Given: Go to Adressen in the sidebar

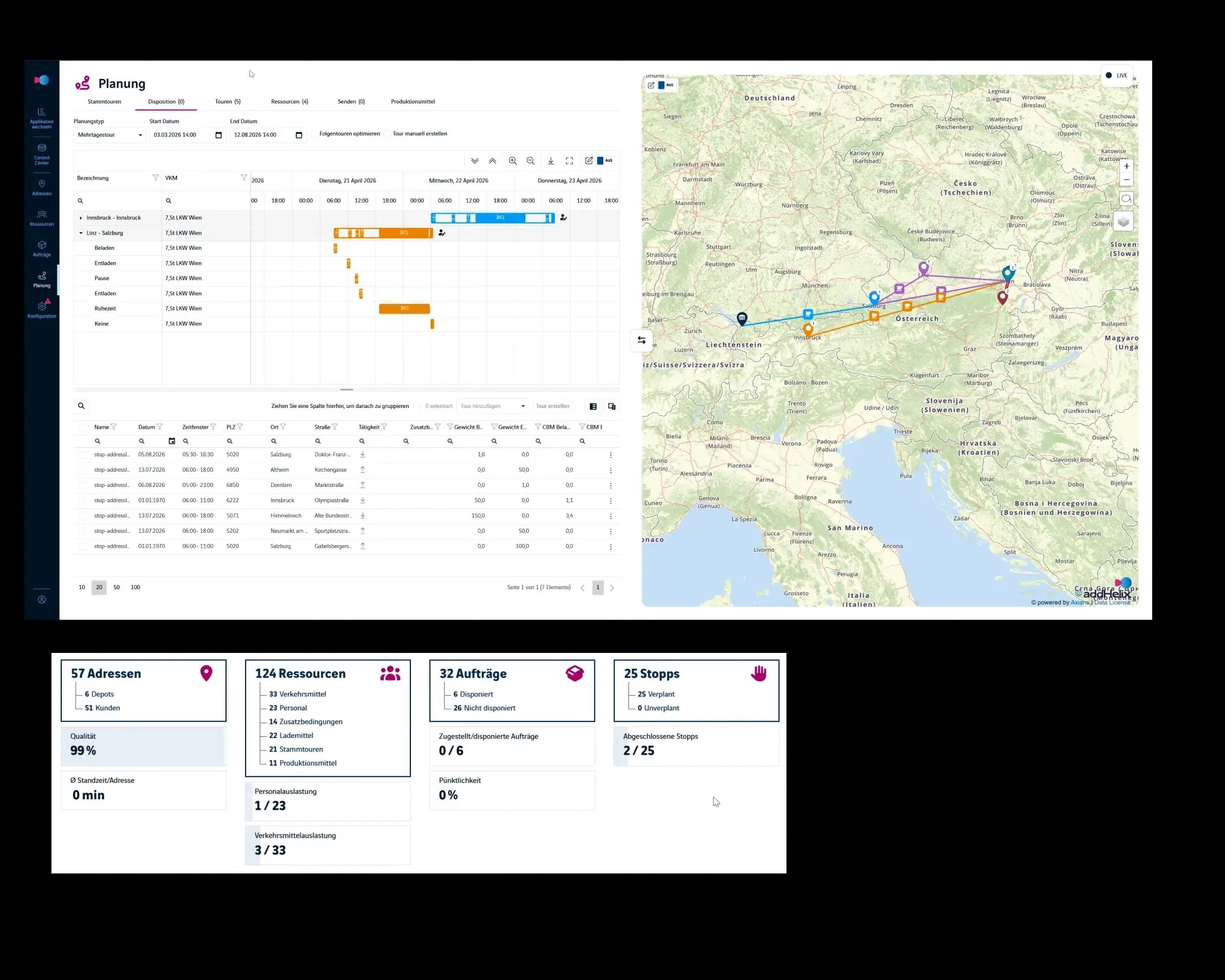Looking at the screenshot, I should (42, 188).
